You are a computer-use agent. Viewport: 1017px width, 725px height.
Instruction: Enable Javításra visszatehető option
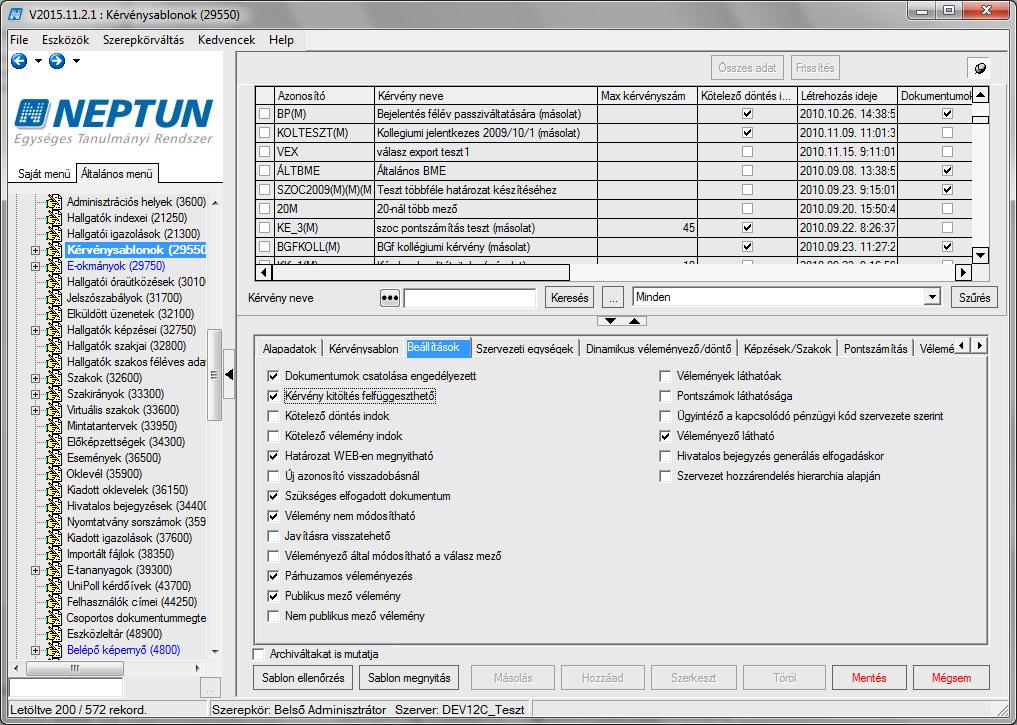(x=273, y=536)
